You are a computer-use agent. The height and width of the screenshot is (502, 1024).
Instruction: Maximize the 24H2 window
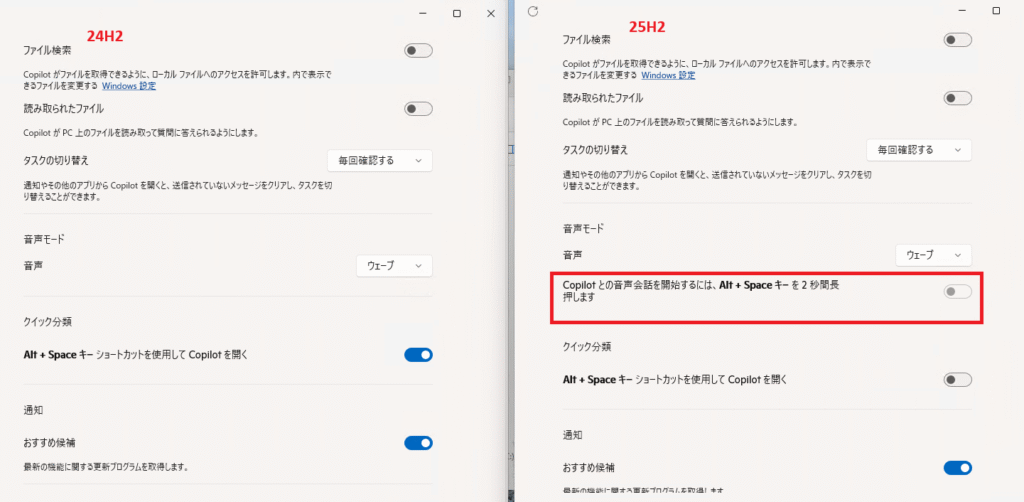(x=457, y=13)
